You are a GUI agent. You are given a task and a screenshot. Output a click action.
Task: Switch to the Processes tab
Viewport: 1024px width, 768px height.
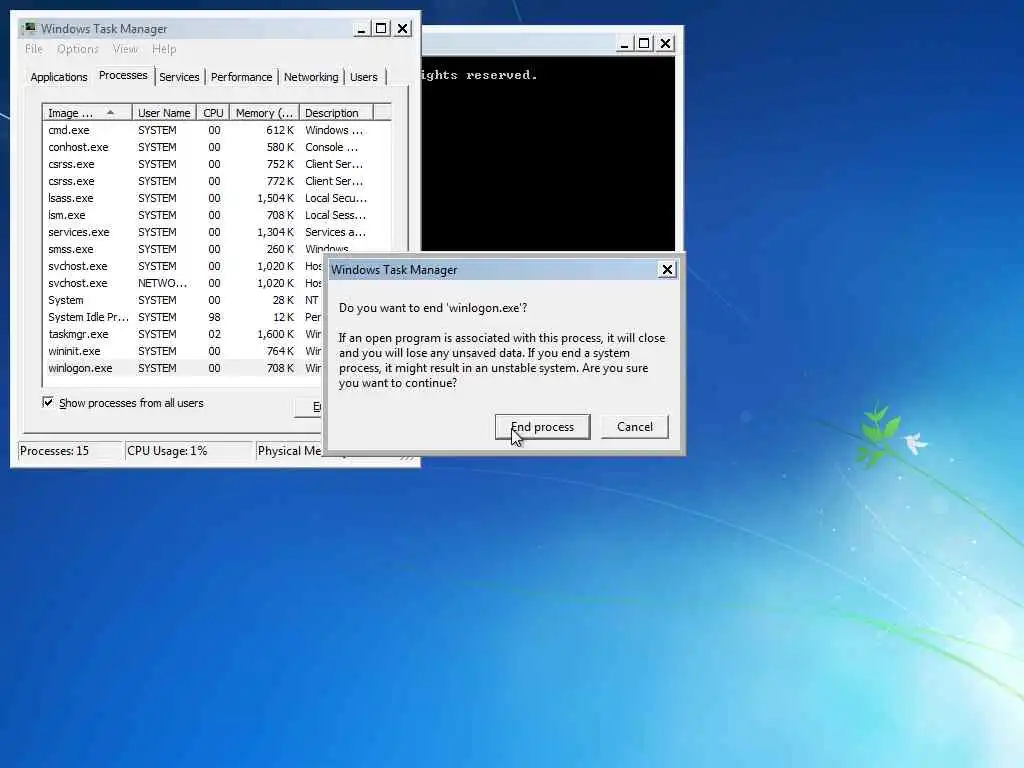pyautogui.click(x=123, y=75)
